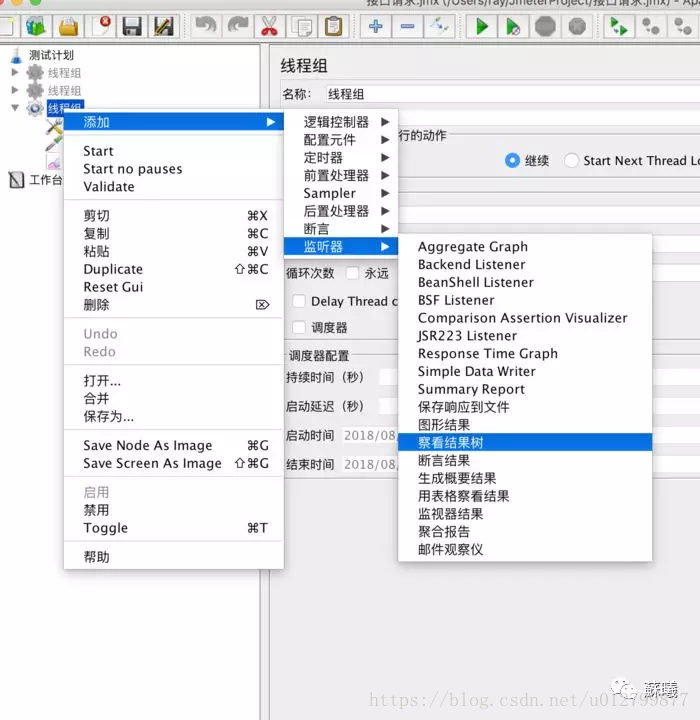700x720 pixels.
Task: Click the Save floppy disk icon
Action: [x=132, y=27]
